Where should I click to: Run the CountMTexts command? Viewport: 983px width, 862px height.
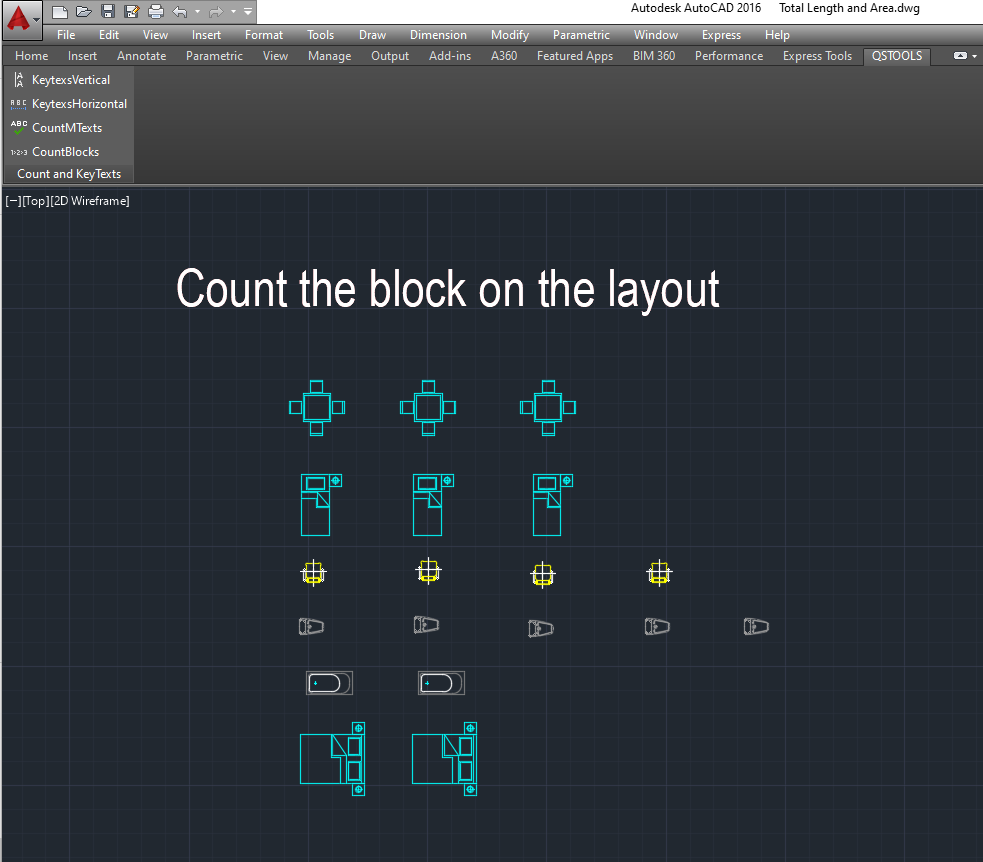tap(56, 127)
